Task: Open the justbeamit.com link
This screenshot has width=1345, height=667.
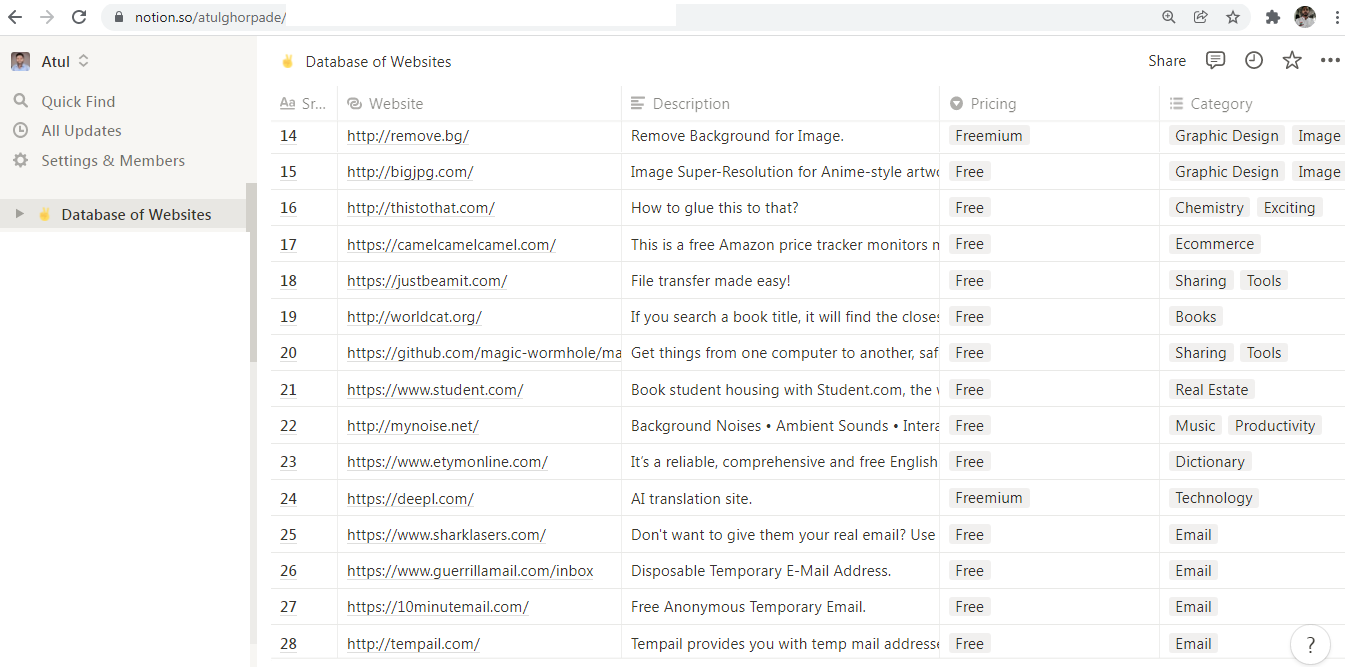Action: [x=427, y=281]
